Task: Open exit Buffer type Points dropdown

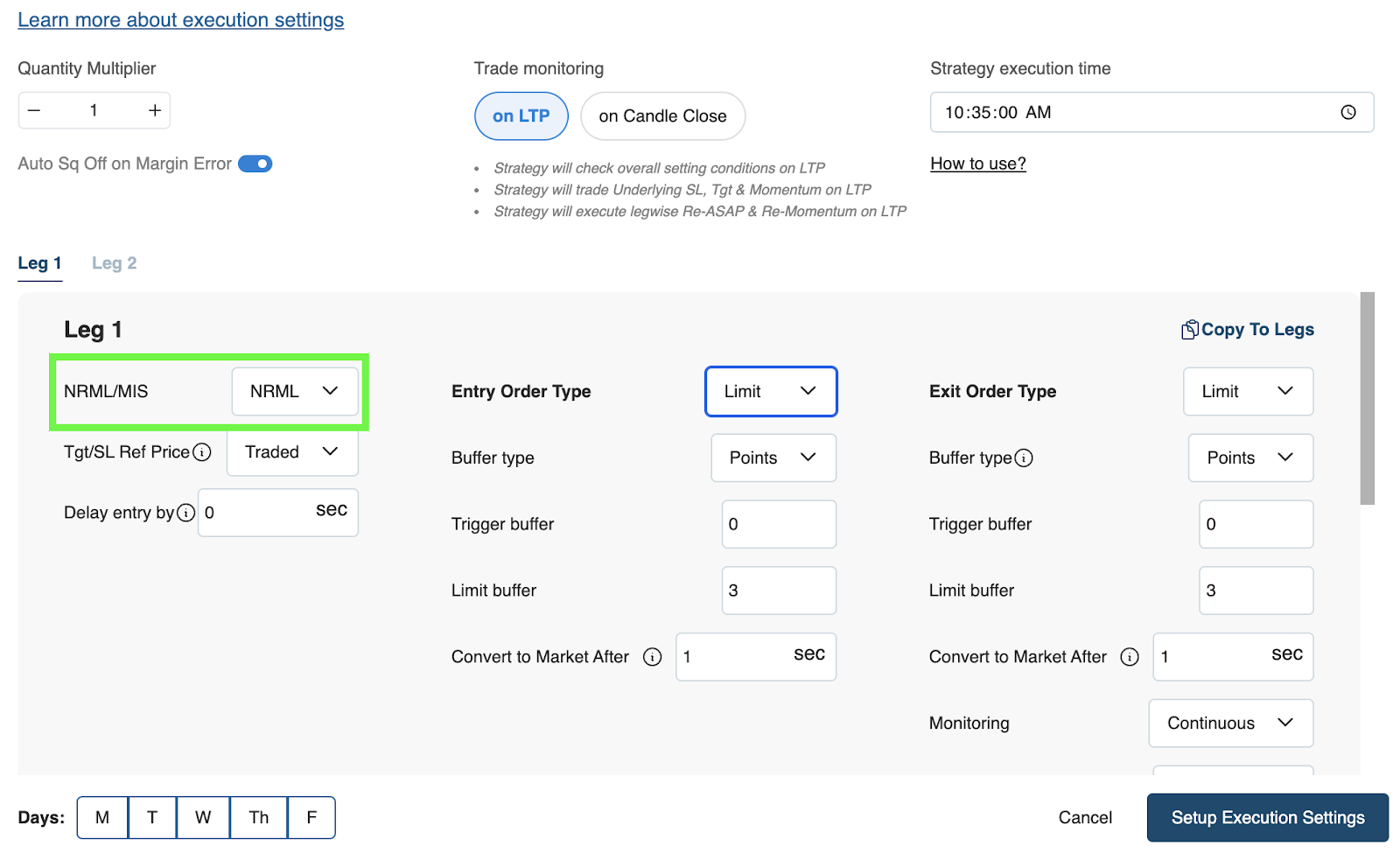Action: (1251, 458)
